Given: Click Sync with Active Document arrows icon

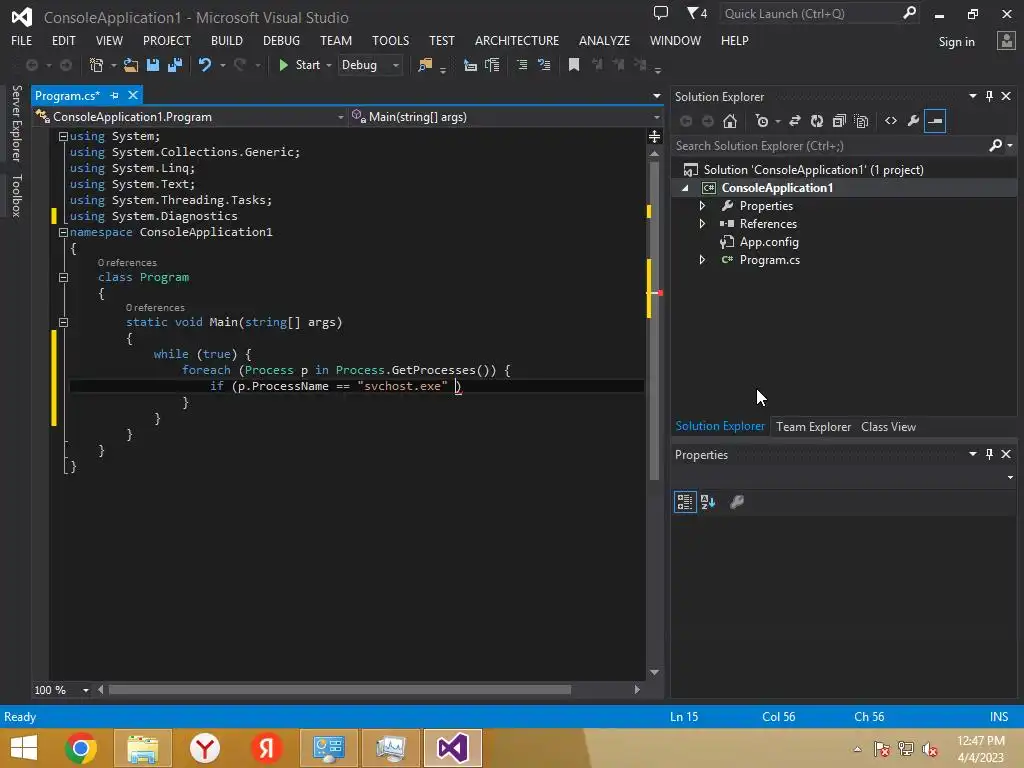Looking at the screenshot, I should pos(795,121).
